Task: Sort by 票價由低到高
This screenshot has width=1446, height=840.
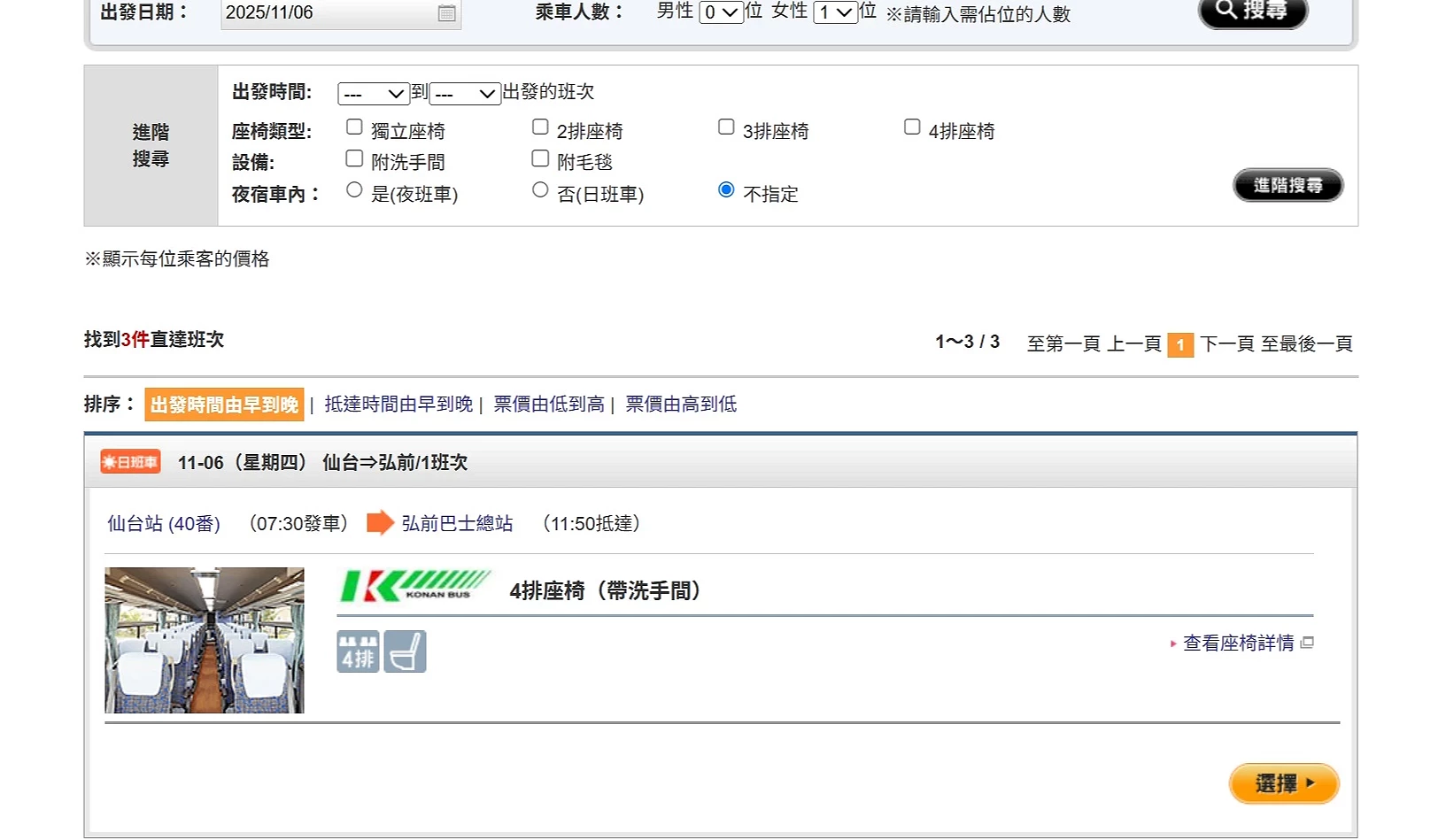Action: 549,405
